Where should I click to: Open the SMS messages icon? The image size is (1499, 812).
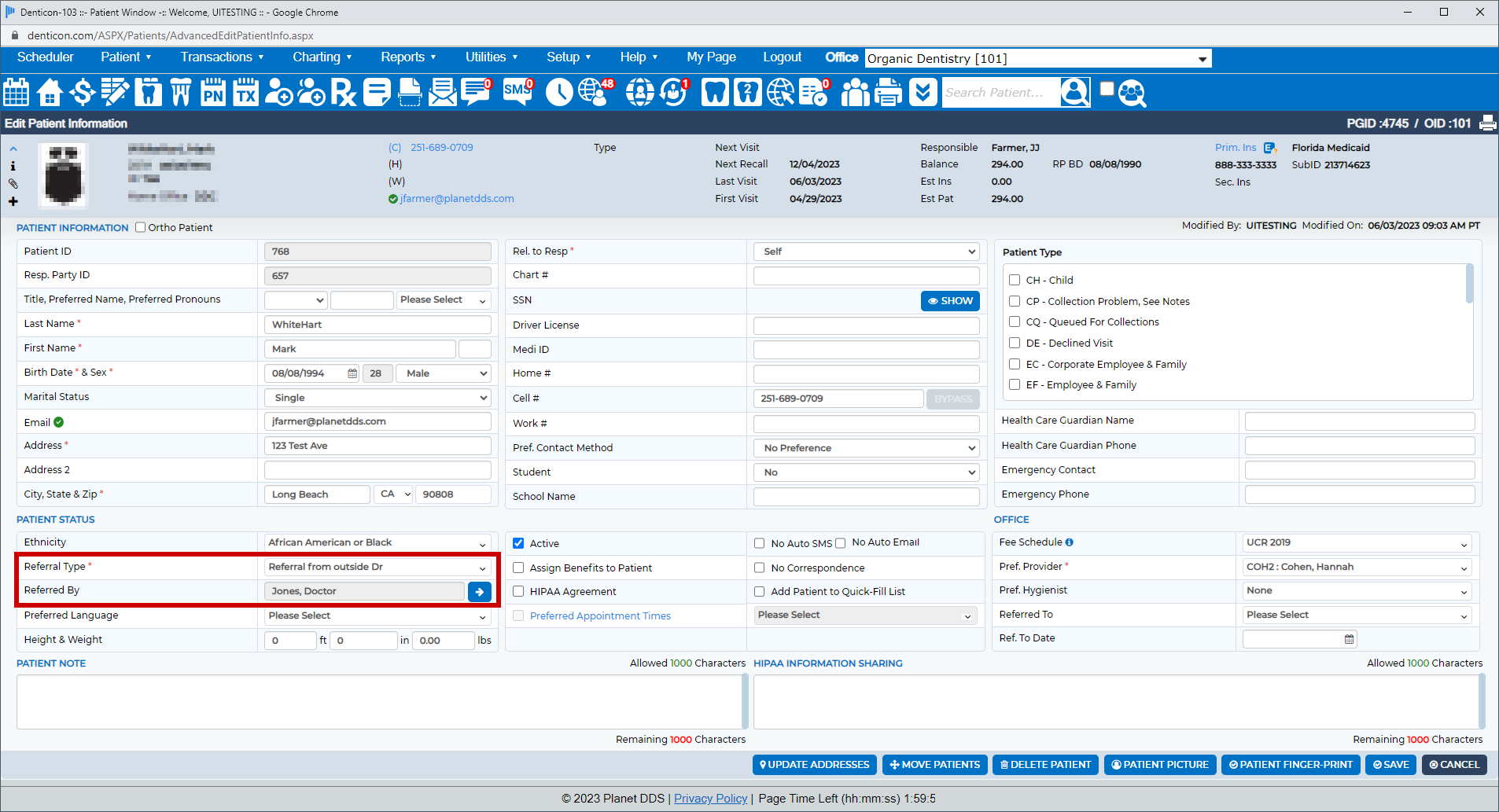point(517,93)
